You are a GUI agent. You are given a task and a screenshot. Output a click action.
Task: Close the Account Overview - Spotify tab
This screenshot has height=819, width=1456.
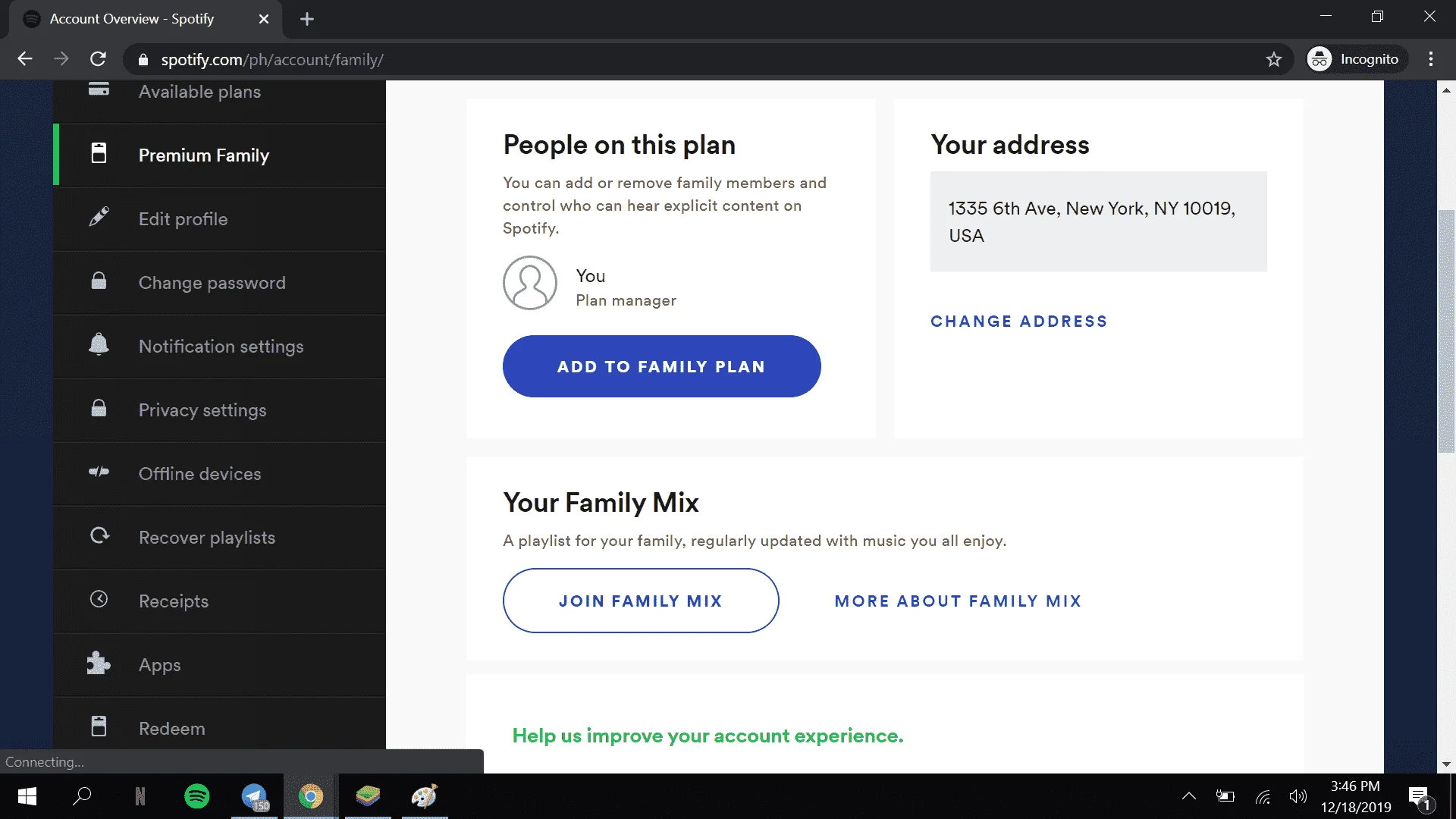tap(264, 19)
